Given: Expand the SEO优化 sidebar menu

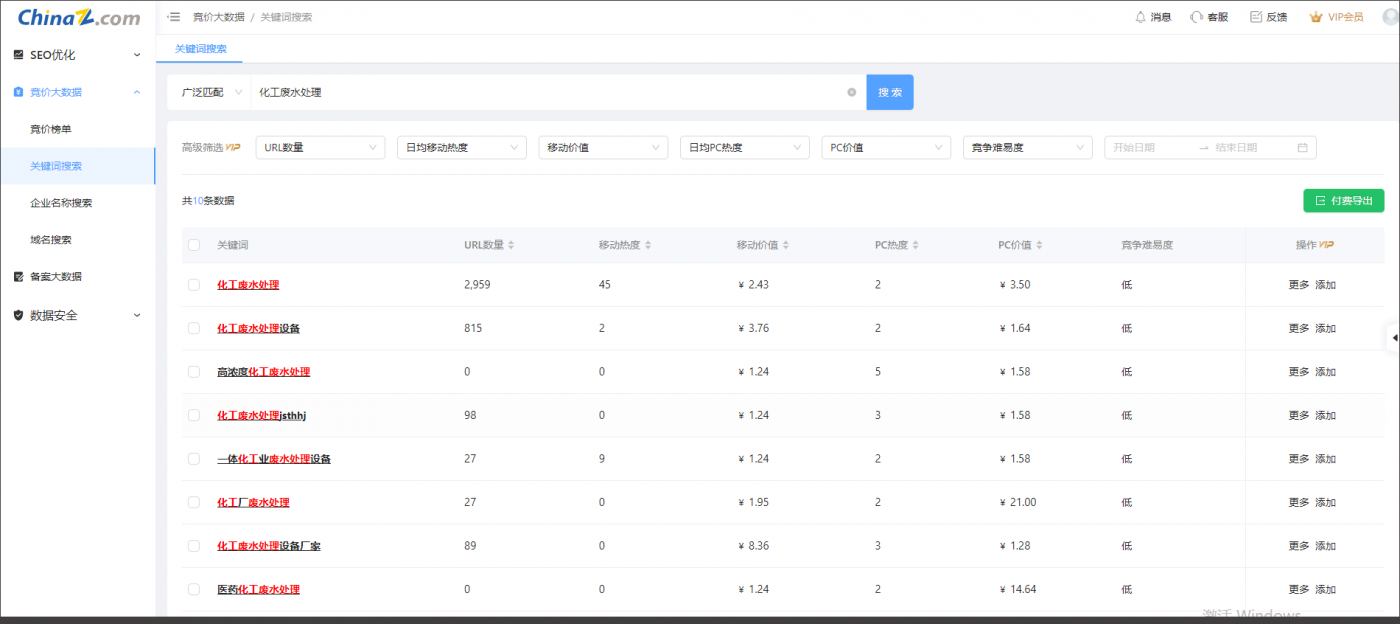Looking at the screenshot, I should tap(77, 55).
